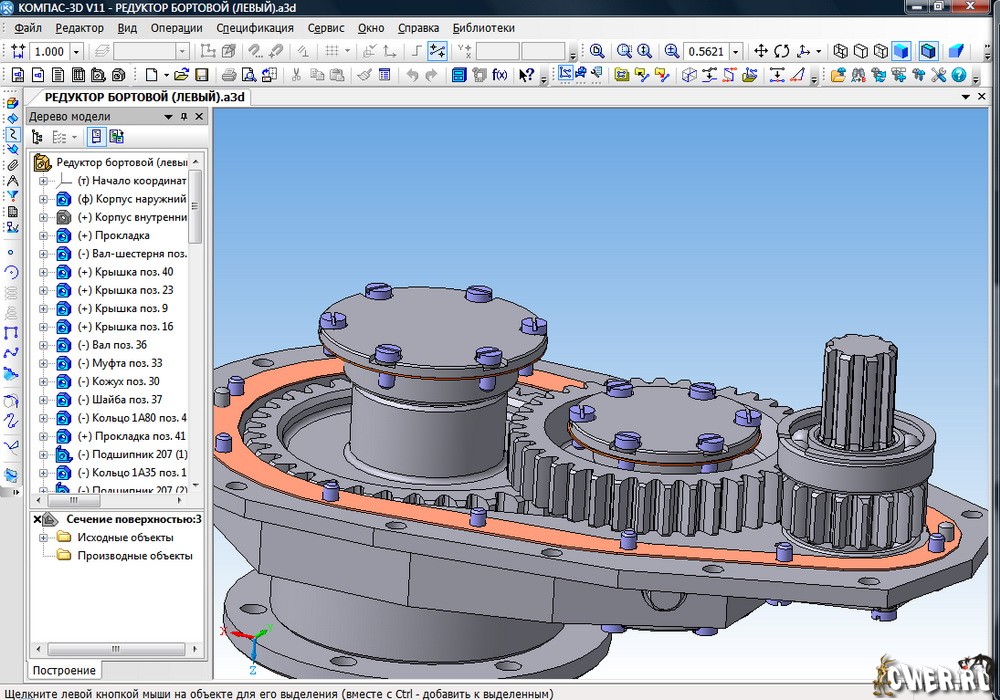Click the Cut scissors icon

pyautogui.click(x=296, y=75)
